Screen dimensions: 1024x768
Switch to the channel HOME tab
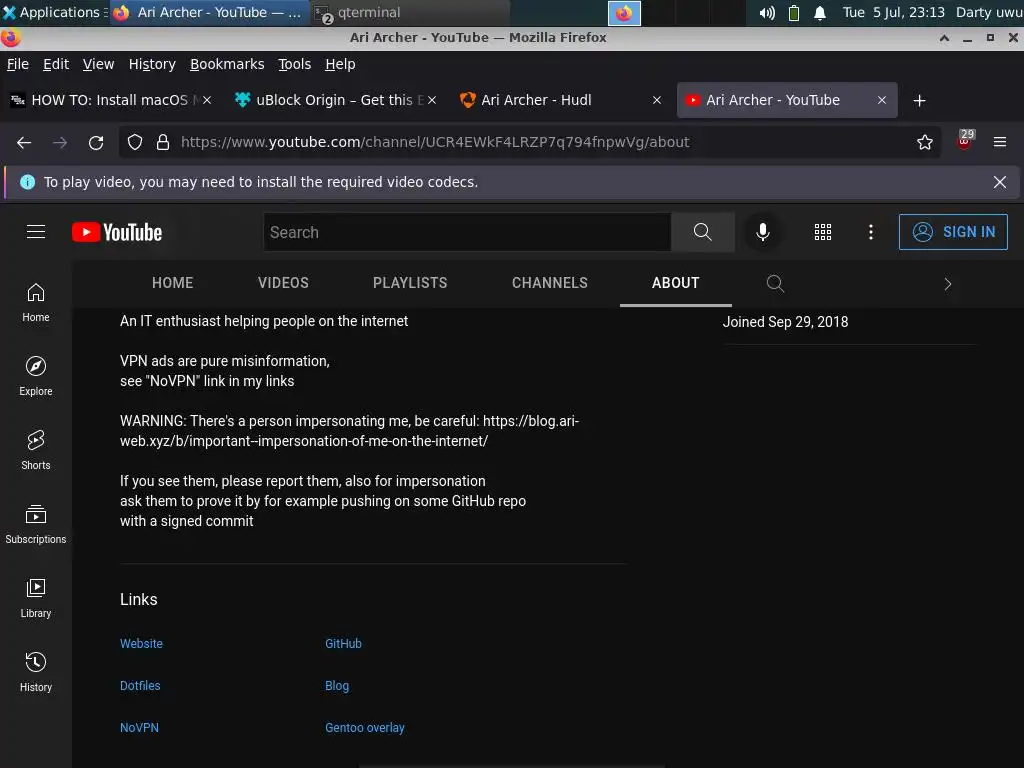tap(172, 283)
